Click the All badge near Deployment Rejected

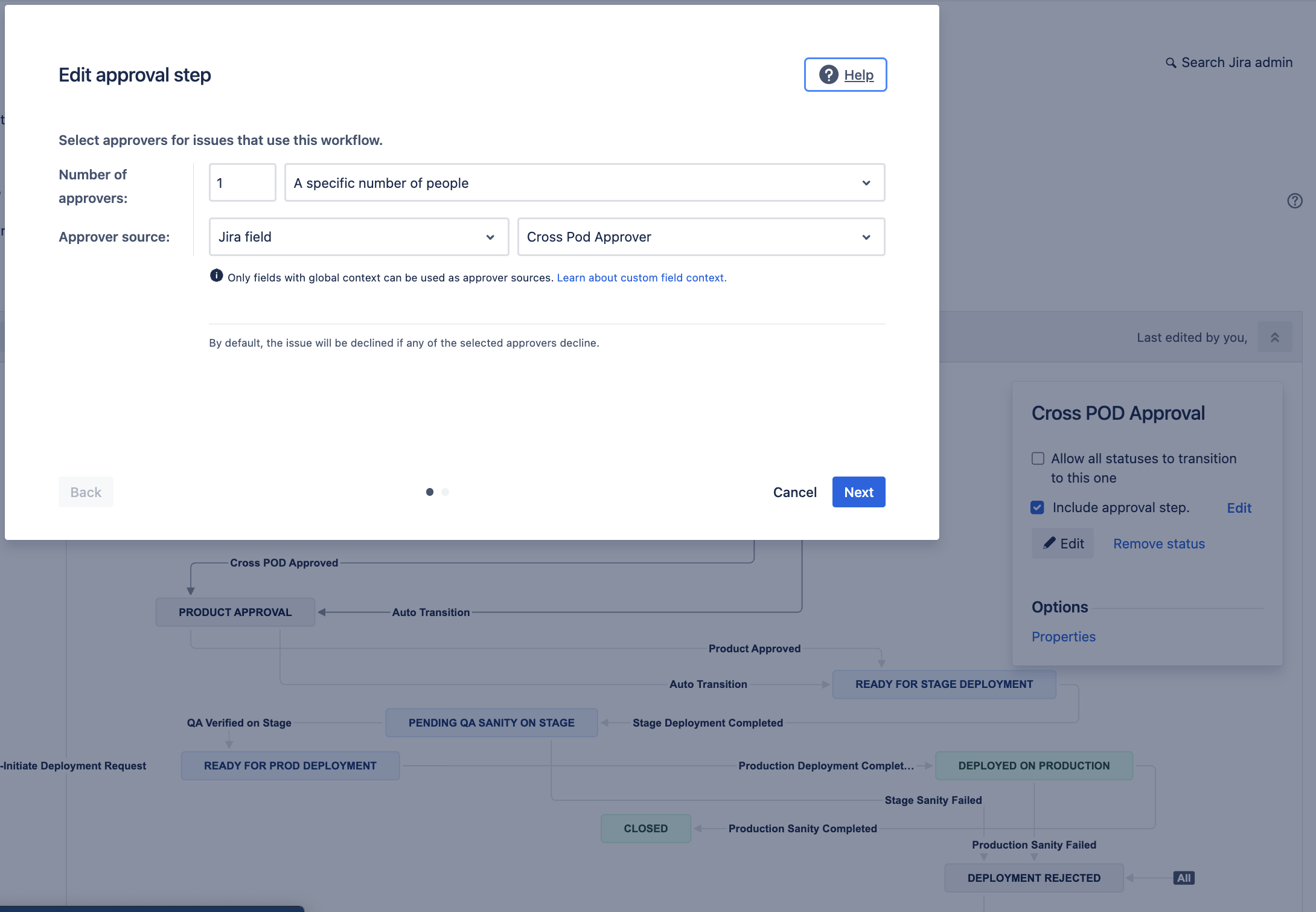point(1183,878)
